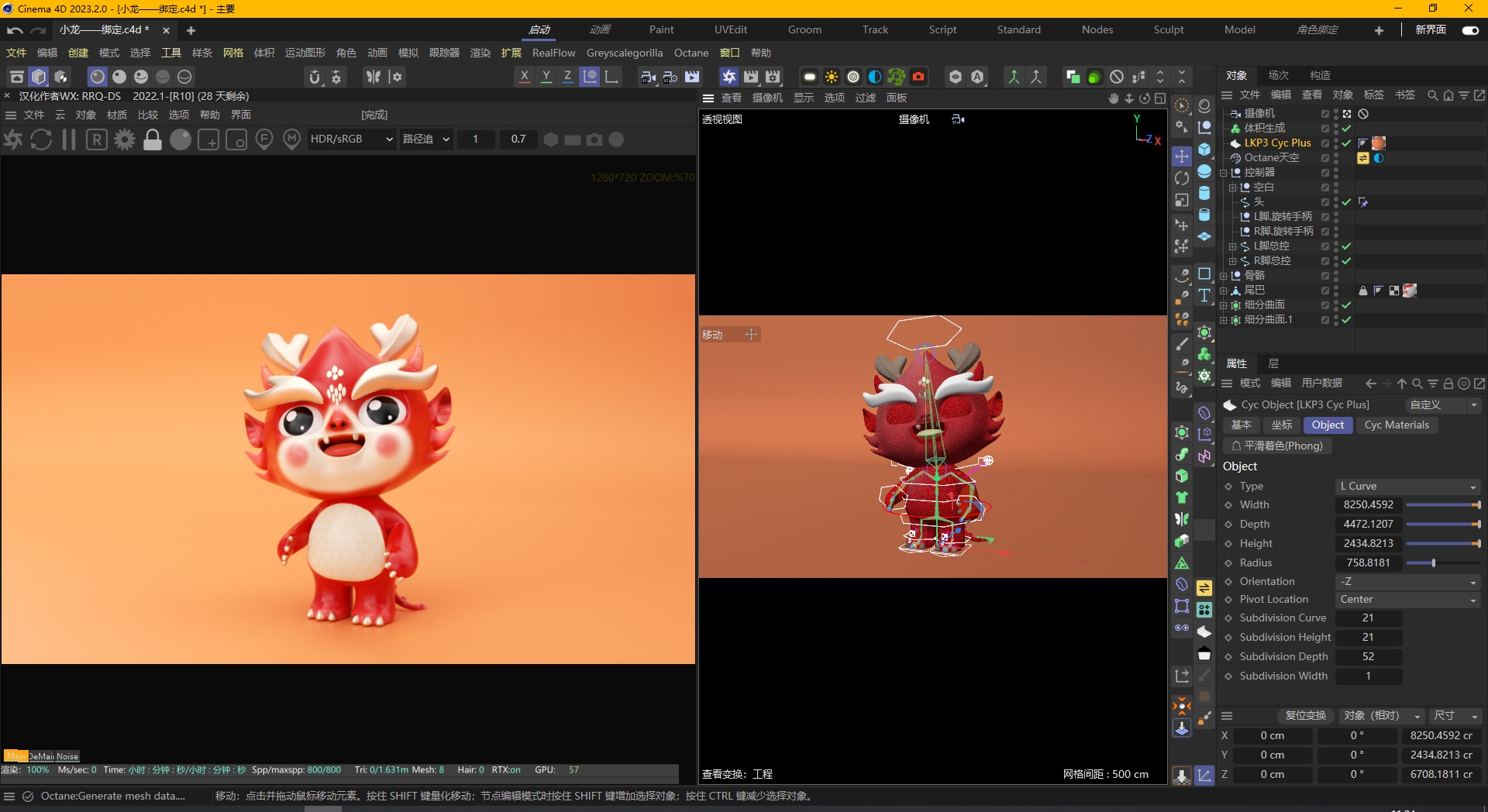Viewport: 1488px width, 812px height.
Task: Click the world coordinate system icon
Action: 590,76
